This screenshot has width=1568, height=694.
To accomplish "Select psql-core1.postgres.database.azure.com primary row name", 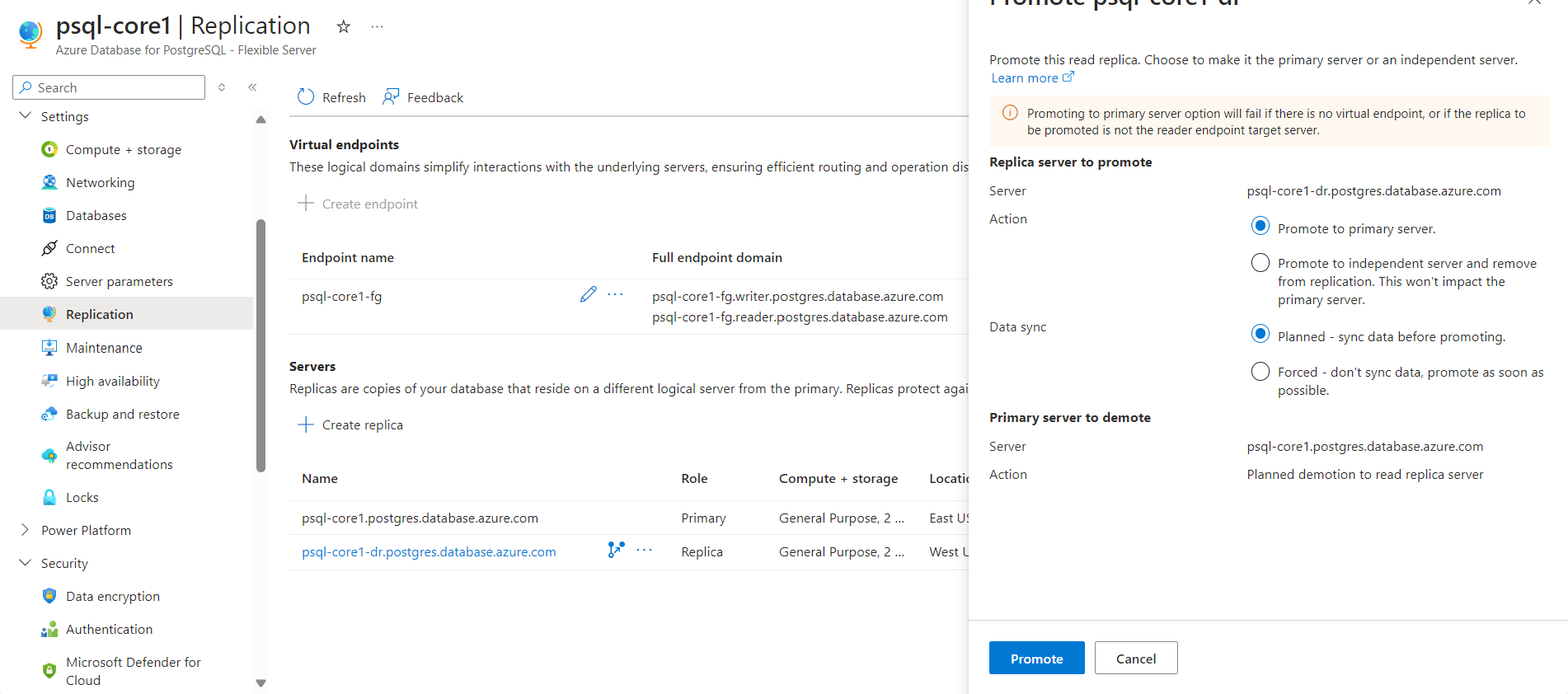I will [420, 518].
